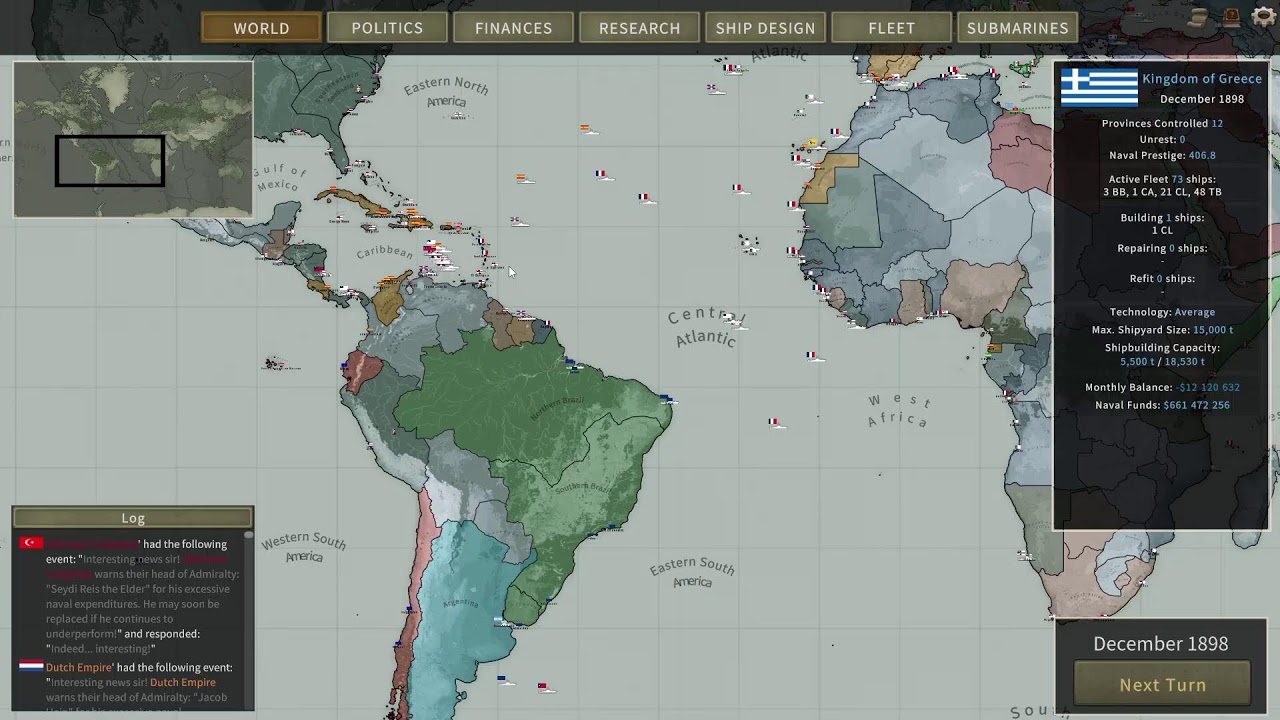Click the Dutch Empire link in the log
Screen dimensions: 1280x720
[79, 667]
